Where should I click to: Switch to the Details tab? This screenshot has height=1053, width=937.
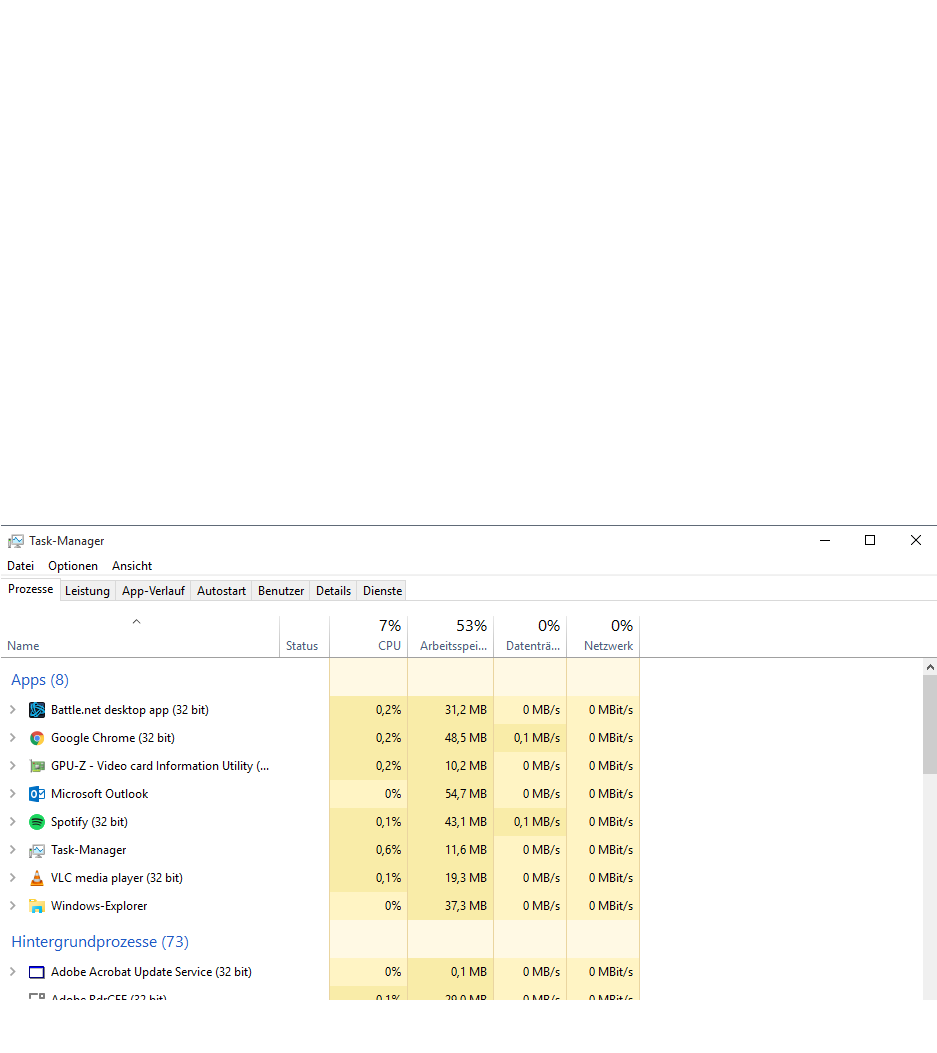(333, 591)
